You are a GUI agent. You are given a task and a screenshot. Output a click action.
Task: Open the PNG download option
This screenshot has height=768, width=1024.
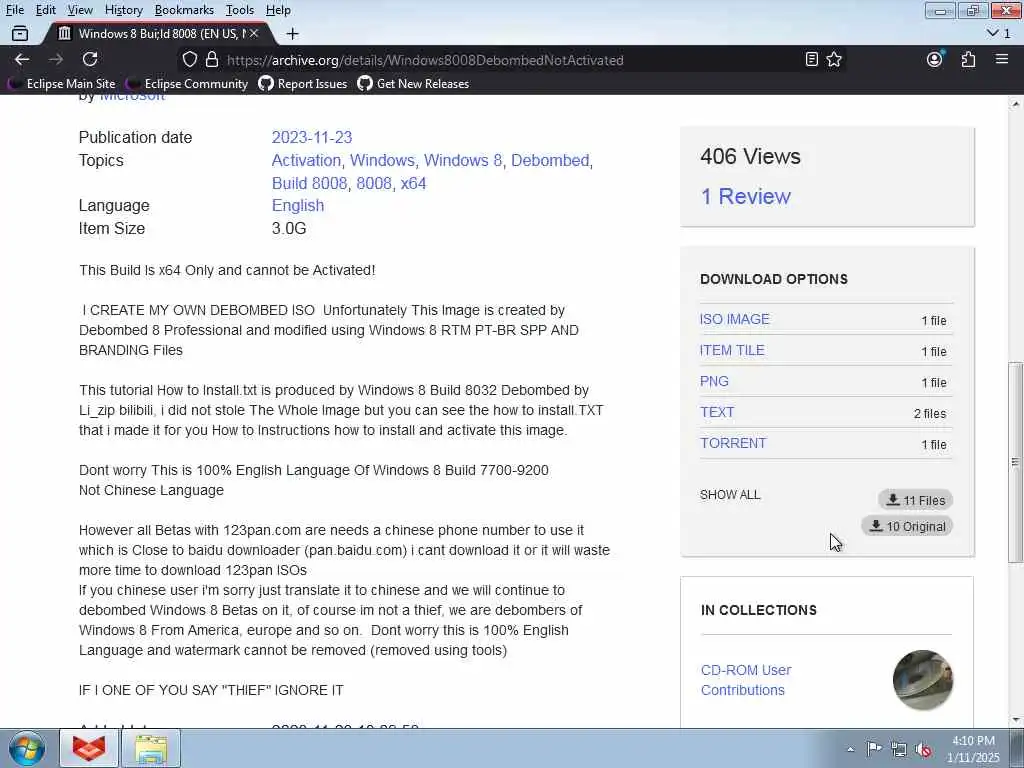click(714, 381)
